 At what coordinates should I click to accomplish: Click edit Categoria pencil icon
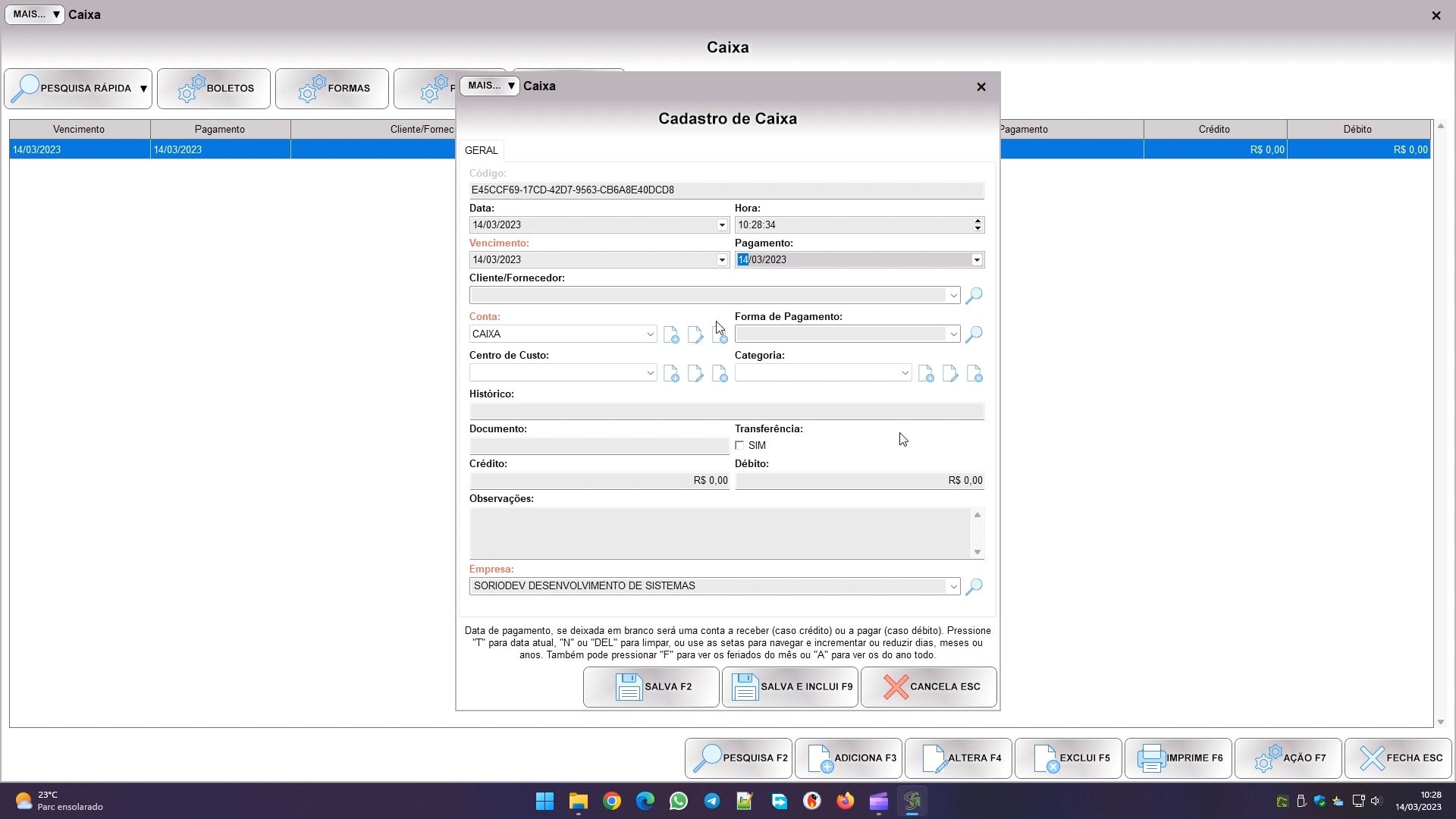pyautogui.click(x=949, y=373)
